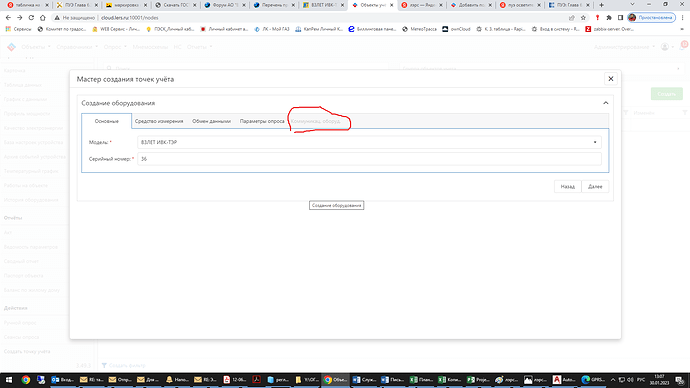Open the Модель dropdown with ВЗЛЕТ ИВК-ТЭР
The height and width of the screenshot is (388, 690).
pos(369,142)
